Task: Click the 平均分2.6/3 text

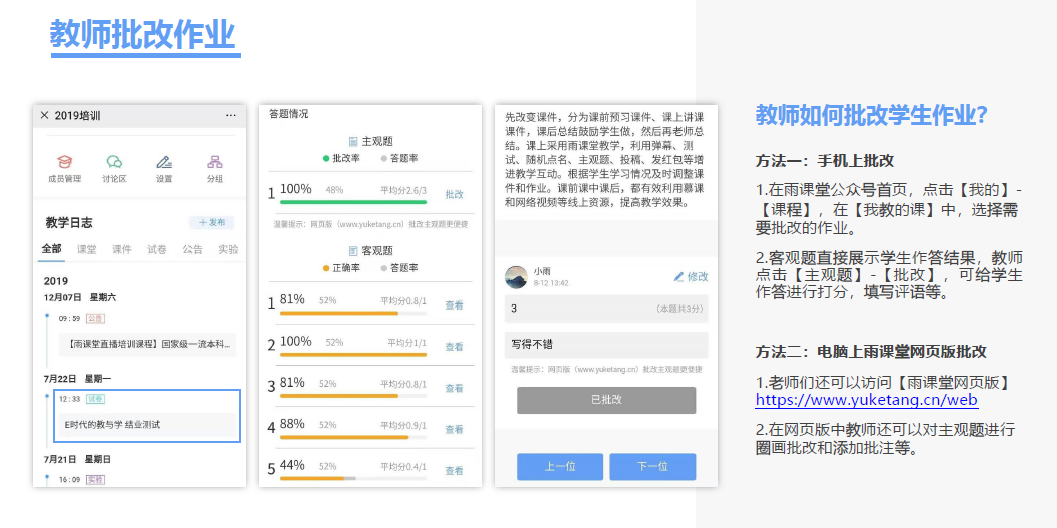Action: (x=403, y=190)
